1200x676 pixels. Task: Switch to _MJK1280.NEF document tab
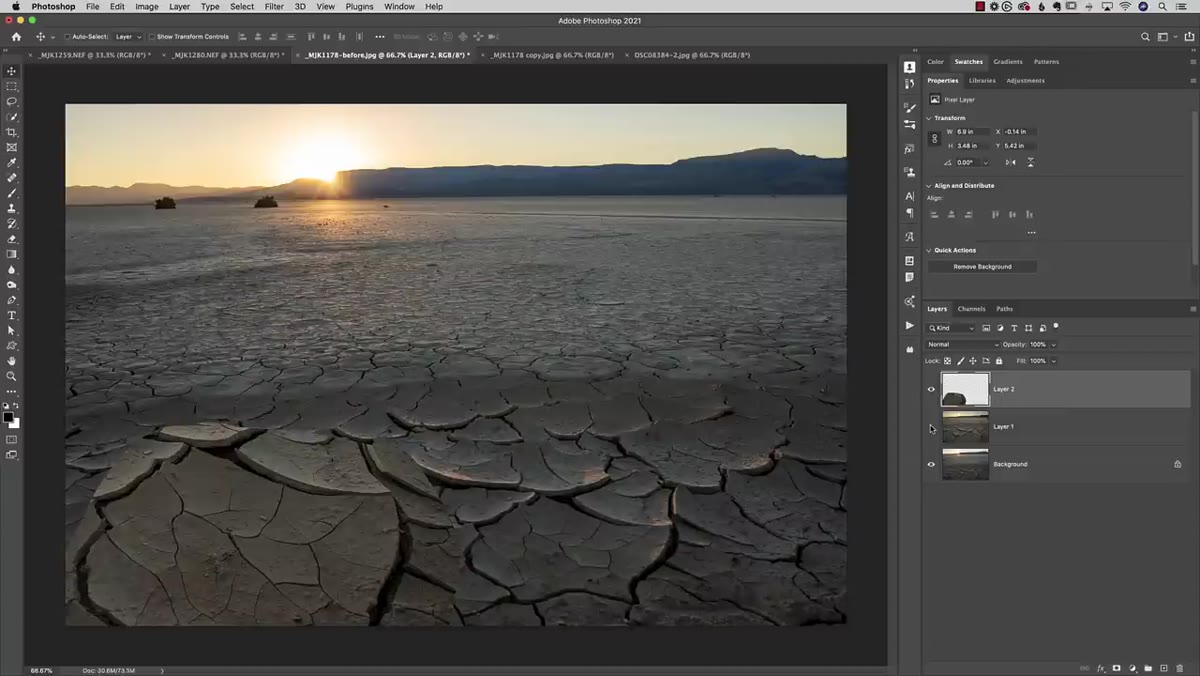click(228, 55)
